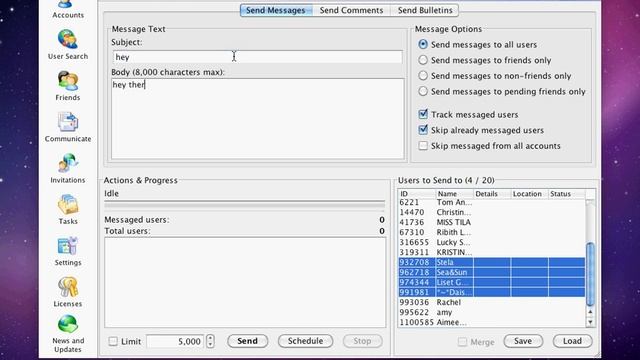Open the User Search icon
640x360 pixels.
point(67,40)
